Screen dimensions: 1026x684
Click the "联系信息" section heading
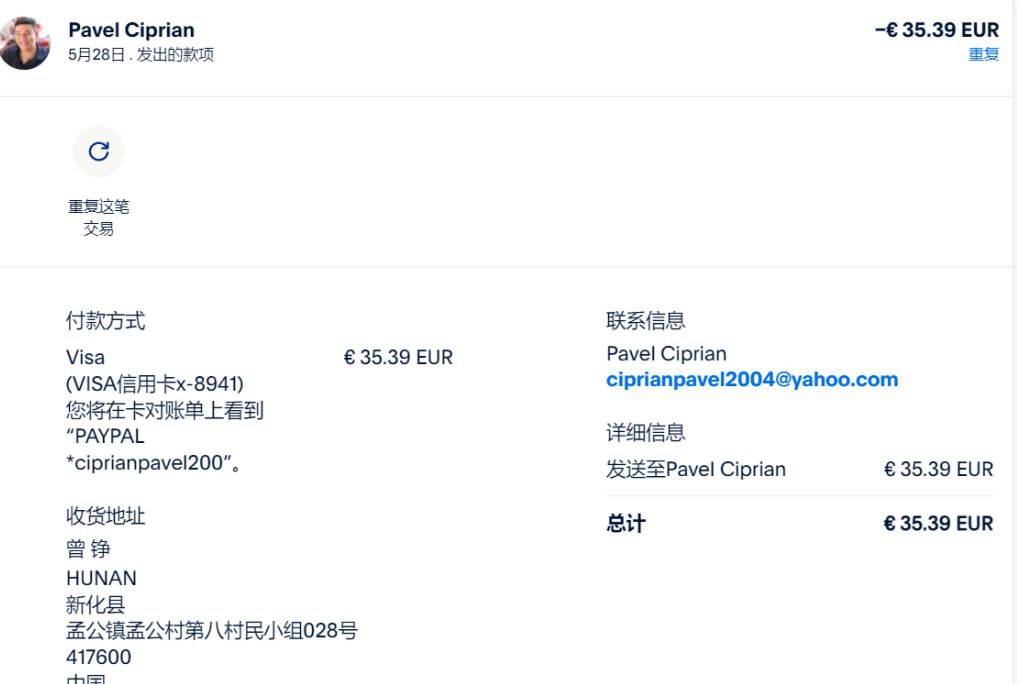(x=645, y=321)
